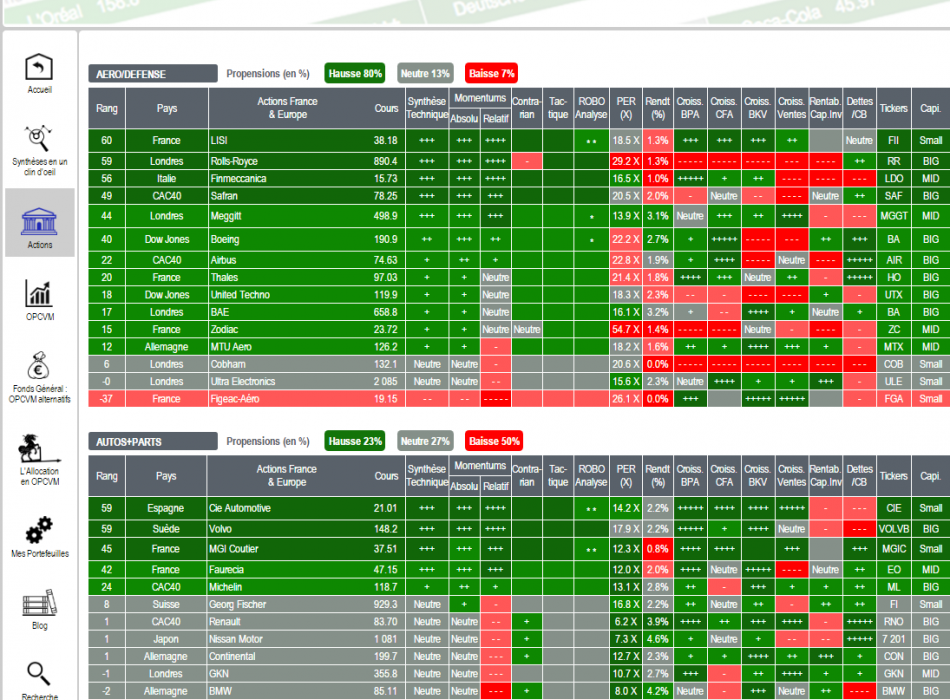The width and height of the screenshot is (950, 700).
Task: Click the 54.7 X PER value for Zodiac
Action: 626,330
